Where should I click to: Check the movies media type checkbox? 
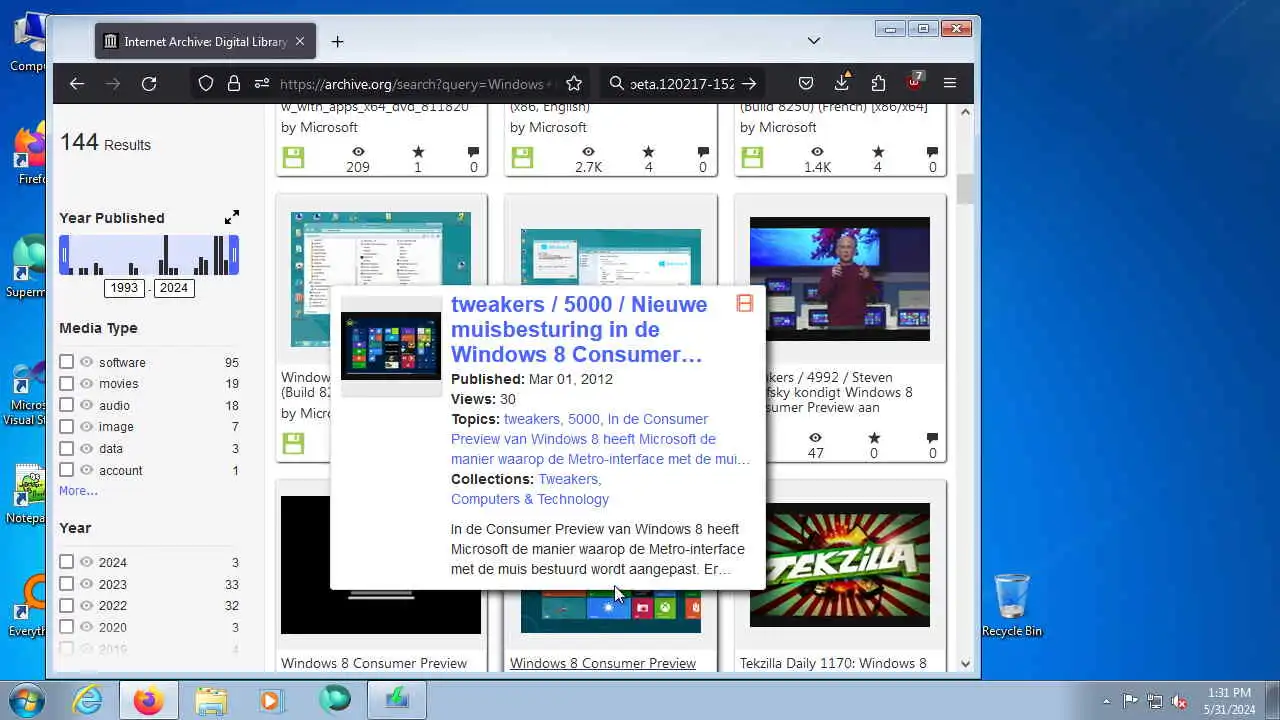[66, 383]
